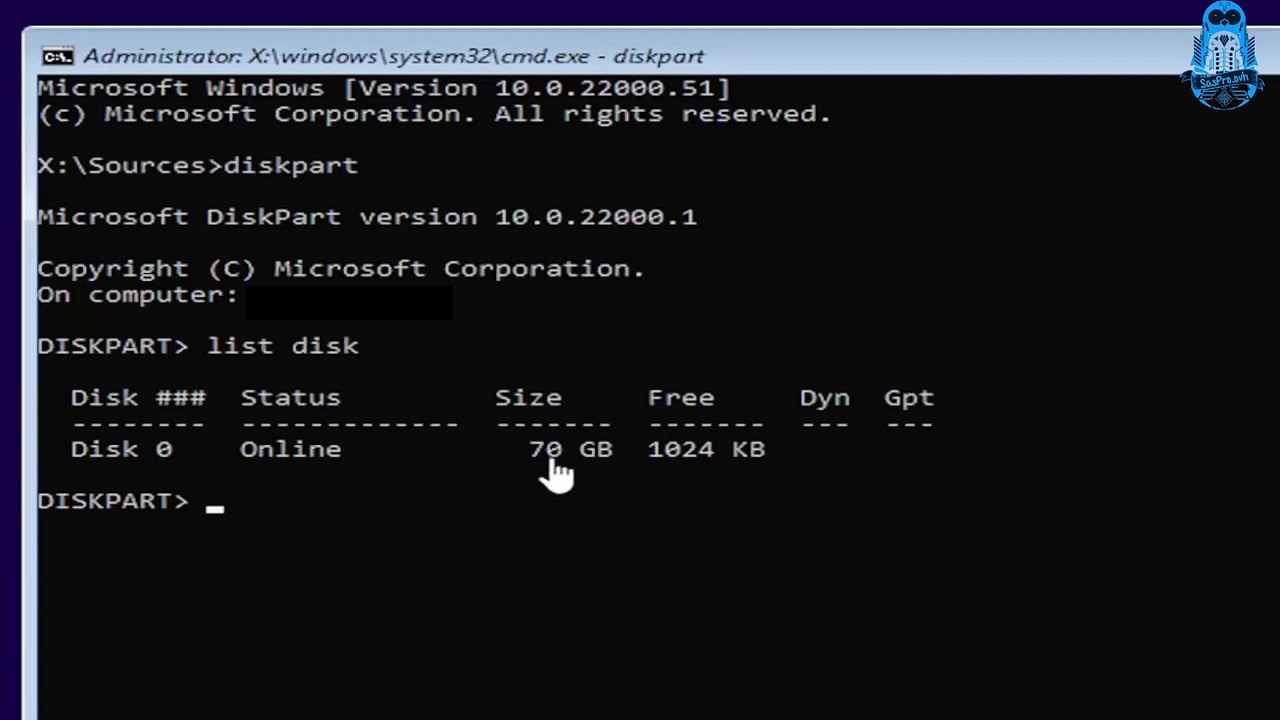Click the 'Disk 0' entry
The width and height of the screenshot is (1280, 720).
pos(121,449)
